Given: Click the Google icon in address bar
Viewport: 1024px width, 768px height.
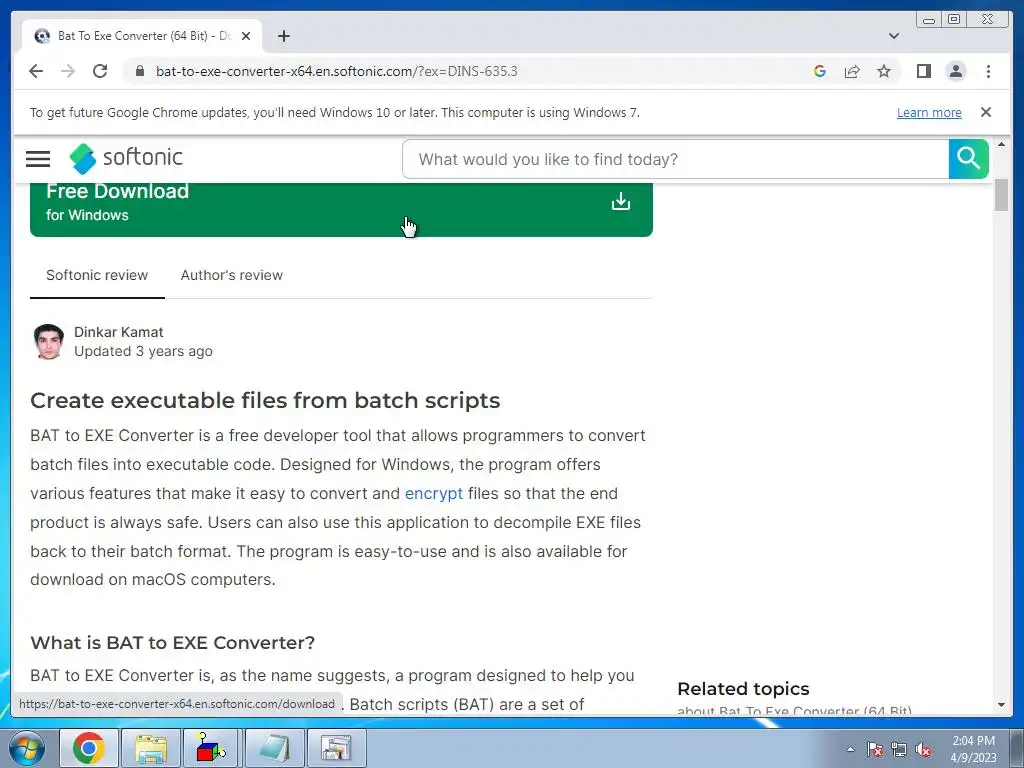Looking at the screenshot, I should click(x=820, y=71).
